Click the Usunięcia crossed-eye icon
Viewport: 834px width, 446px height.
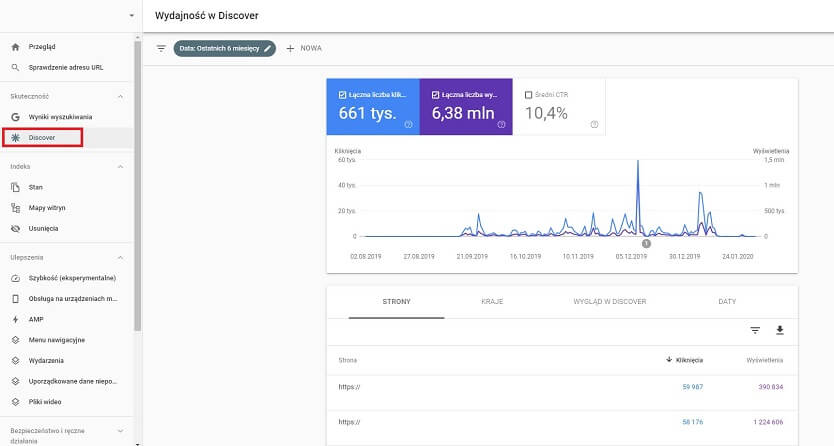point(15,228)
